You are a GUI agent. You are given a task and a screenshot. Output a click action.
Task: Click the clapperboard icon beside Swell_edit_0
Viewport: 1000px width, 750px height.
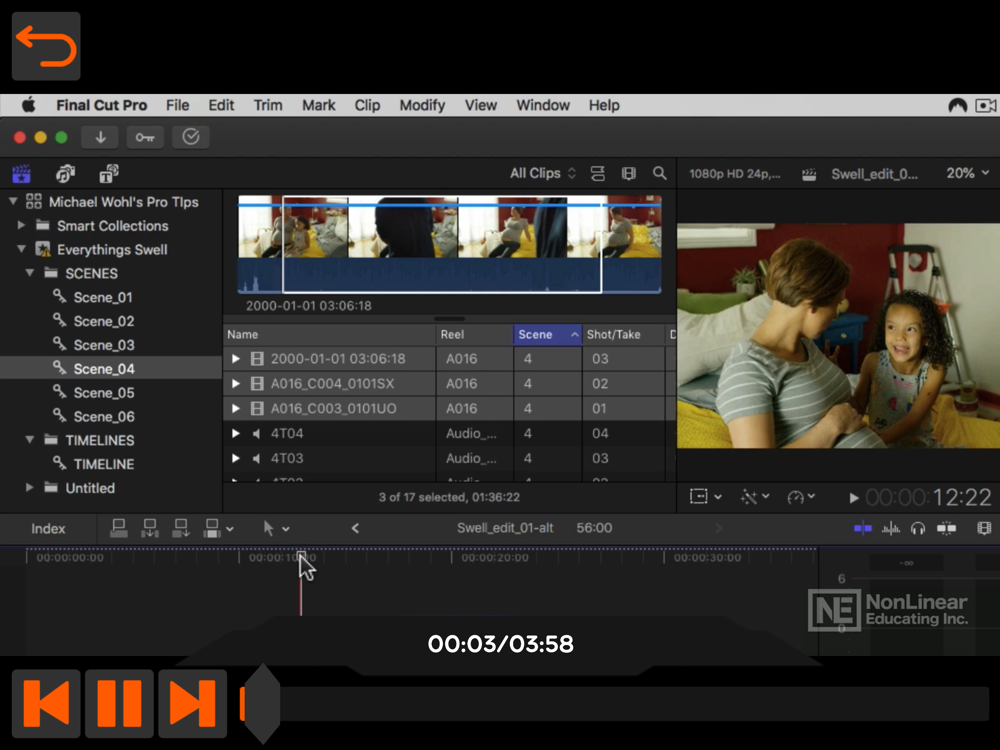click(809, 174)
